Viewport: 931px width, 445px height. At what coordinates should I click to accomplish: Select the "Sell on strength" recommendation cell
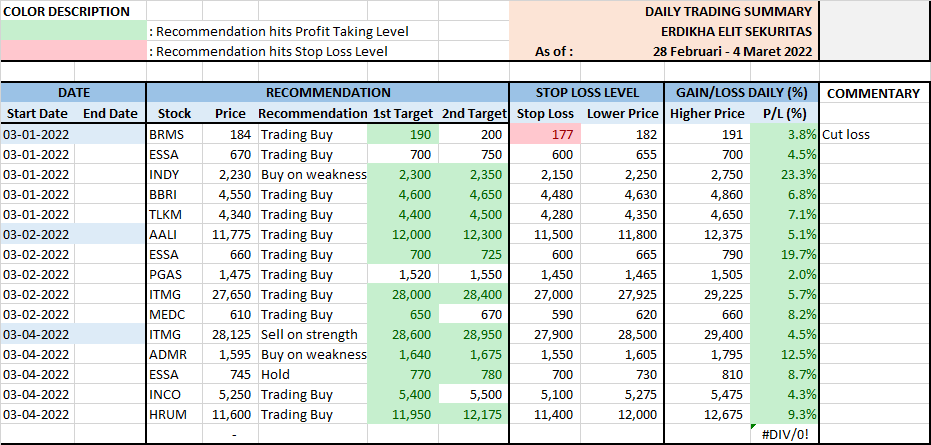click(x=312, y=334)
